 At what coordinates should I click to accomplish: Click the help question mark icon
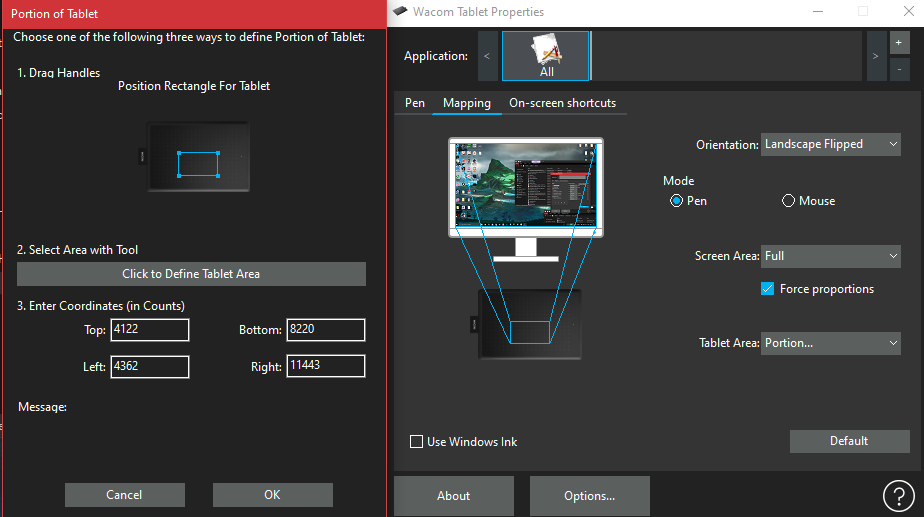coord(899,496)
